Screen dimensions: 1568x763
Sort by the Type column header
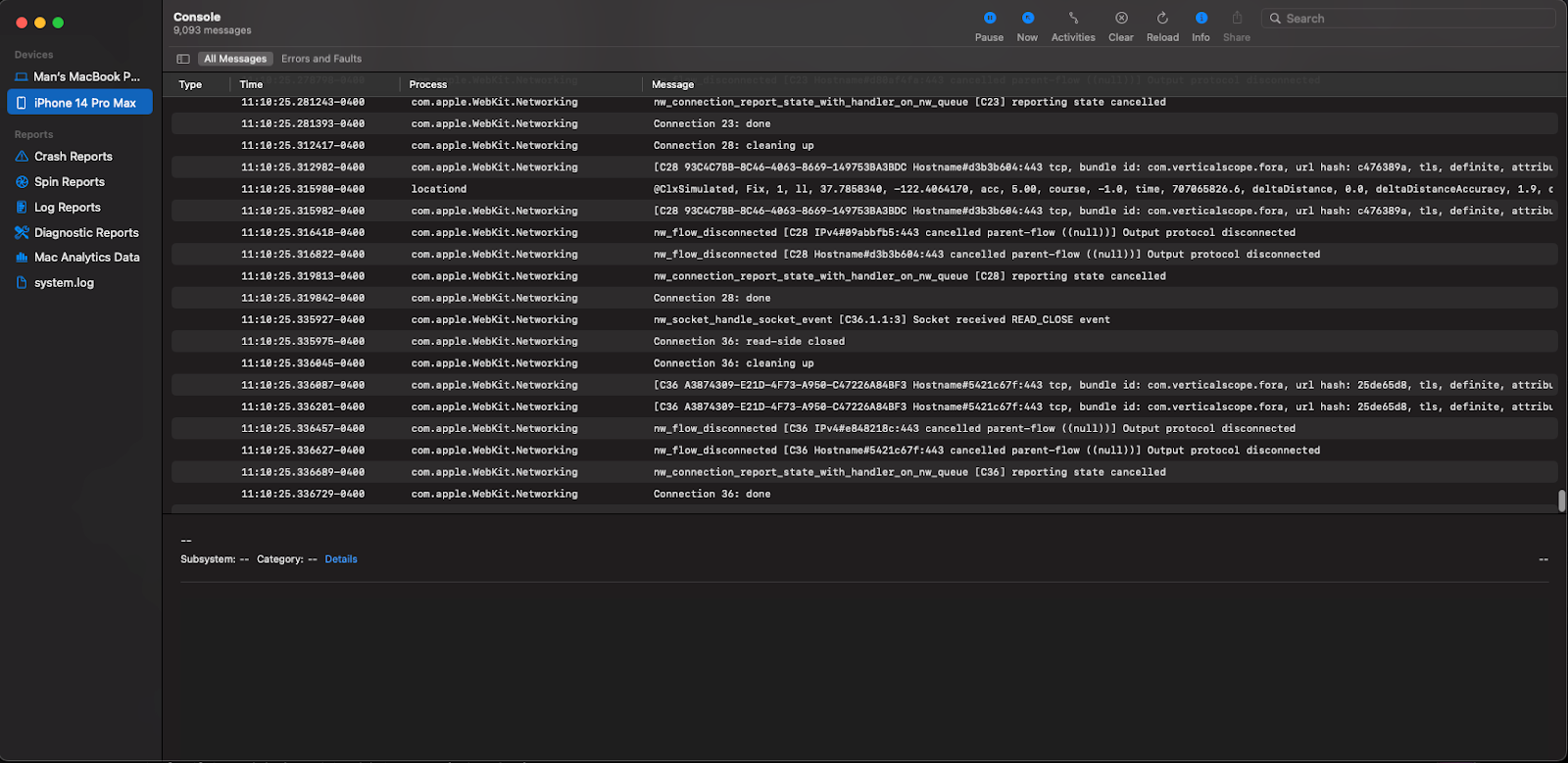(x=190, y=85)
